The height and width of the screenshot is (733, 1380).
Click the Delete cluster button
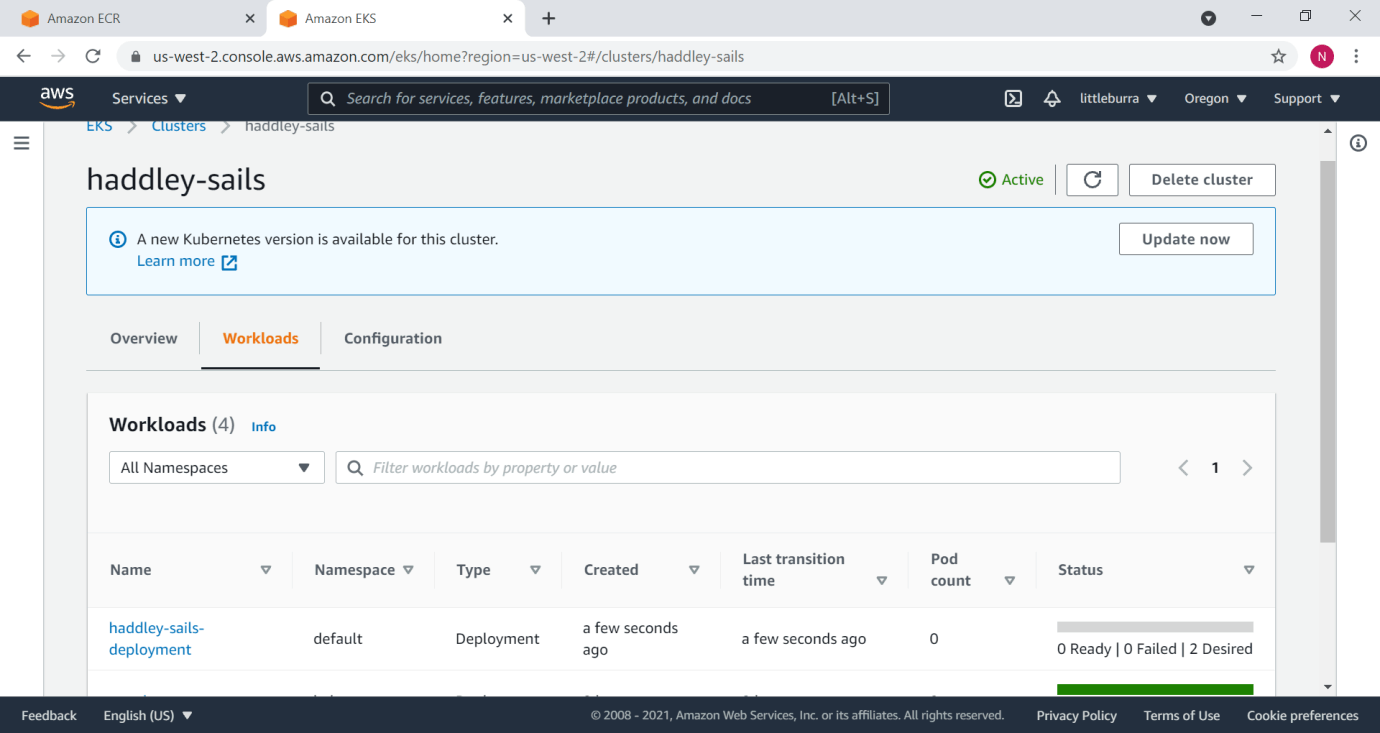(x=1201, y=180)
